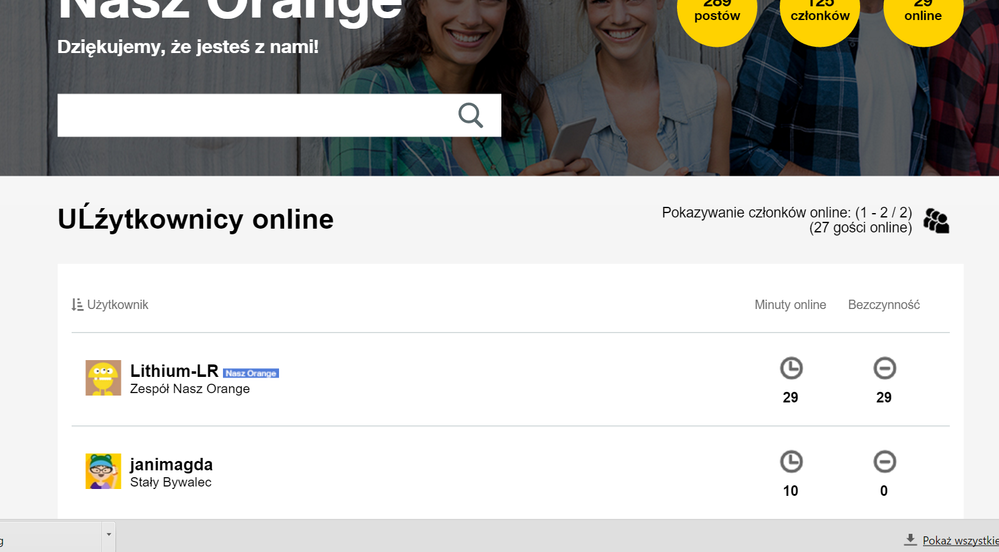Click Bezczynność column header
Viewport: 999px width, 552px height.
(884, 305)
